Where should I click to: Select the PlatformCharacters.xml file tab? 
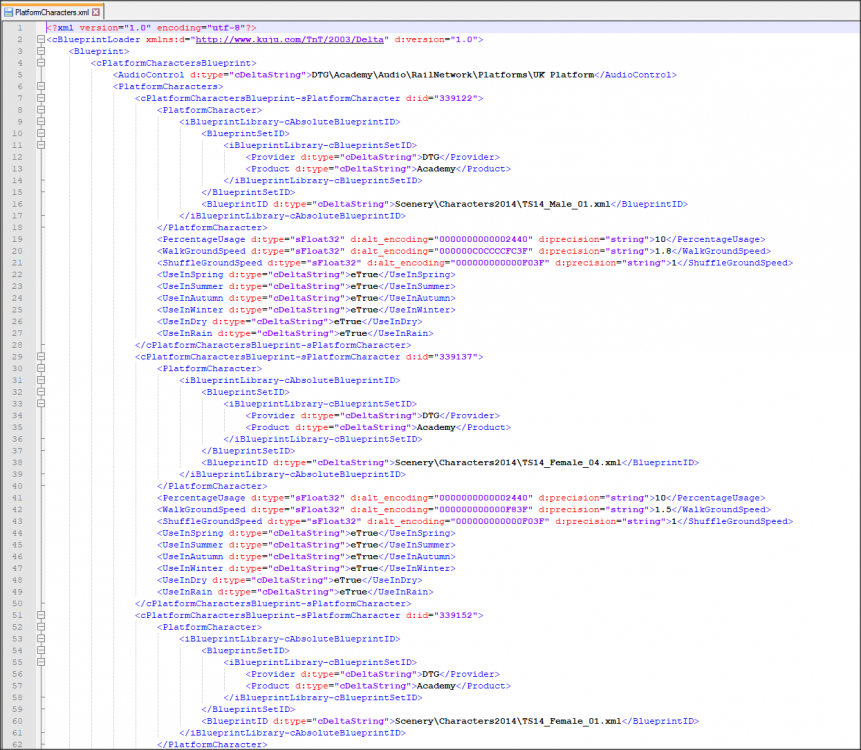pyautogui.click(x=52, y=10)
